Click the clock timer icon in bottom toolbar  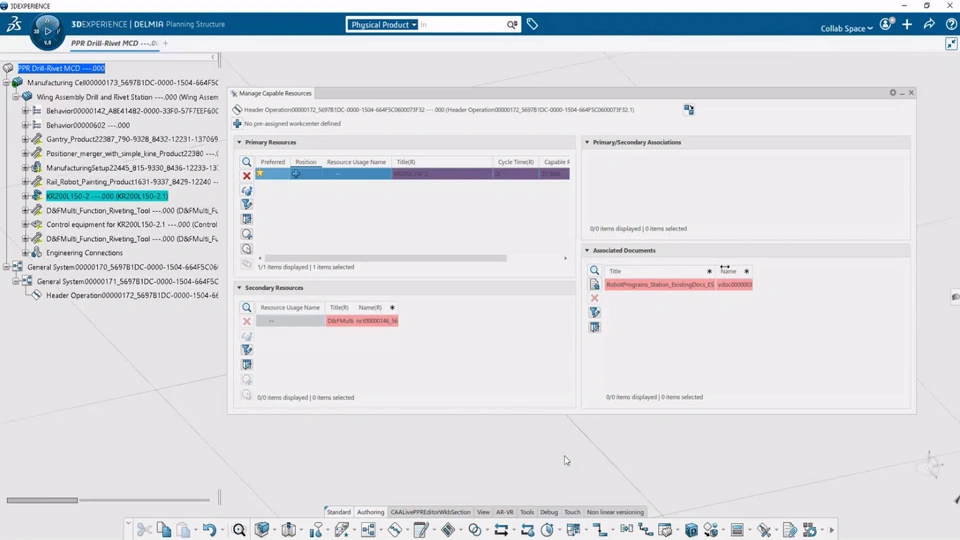547,530
